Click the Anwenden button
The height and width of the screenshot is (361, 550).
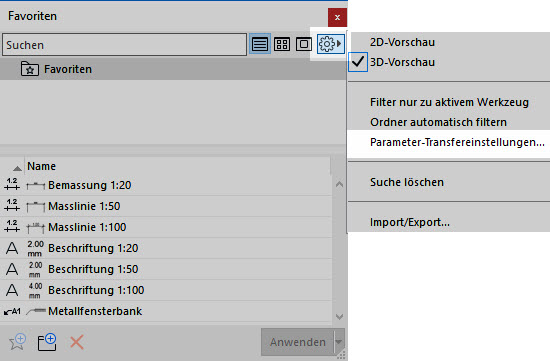click(x=297, y=342)
